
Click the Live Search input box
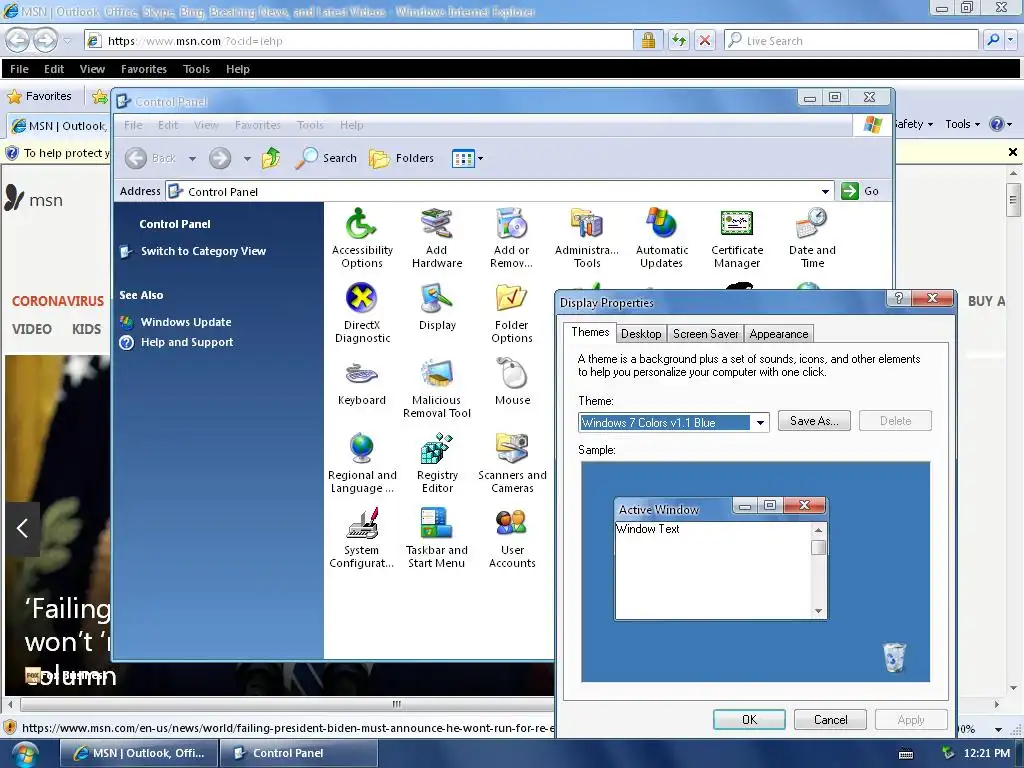pyautogui.click(x=851, y=40)
